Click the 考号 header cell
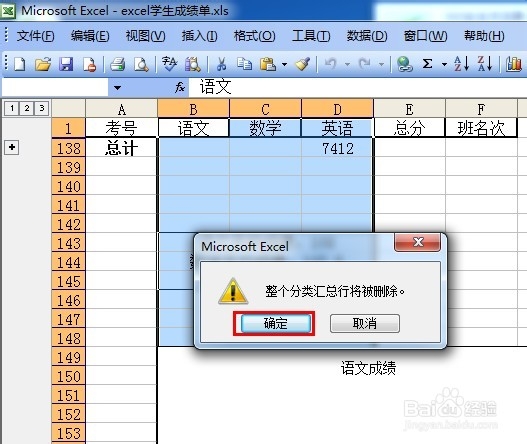Viewport: 527px width, 444px height. tap(122, 128)
